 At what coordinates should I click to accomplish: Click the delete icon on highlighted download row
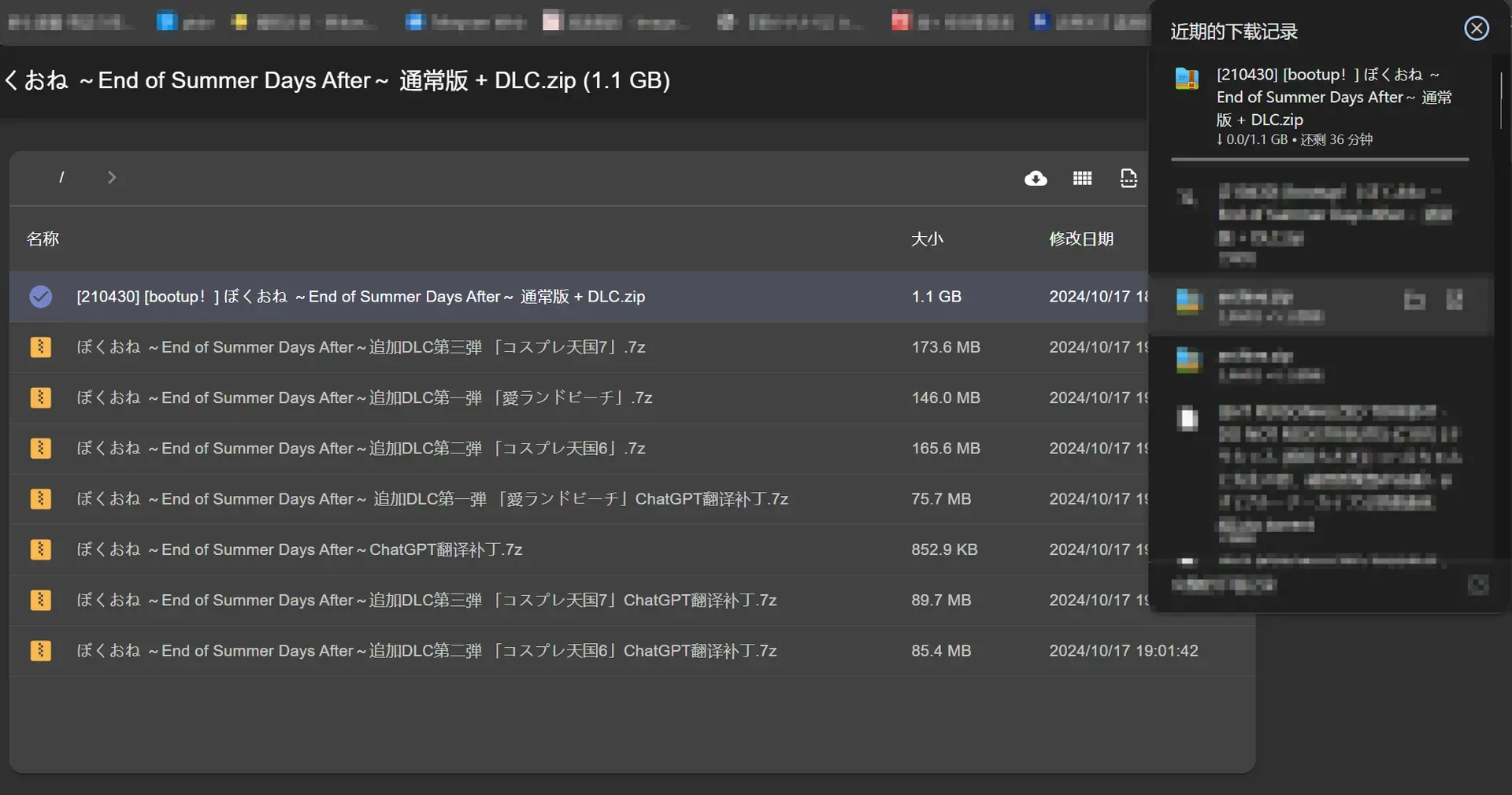click(1455, 300)
